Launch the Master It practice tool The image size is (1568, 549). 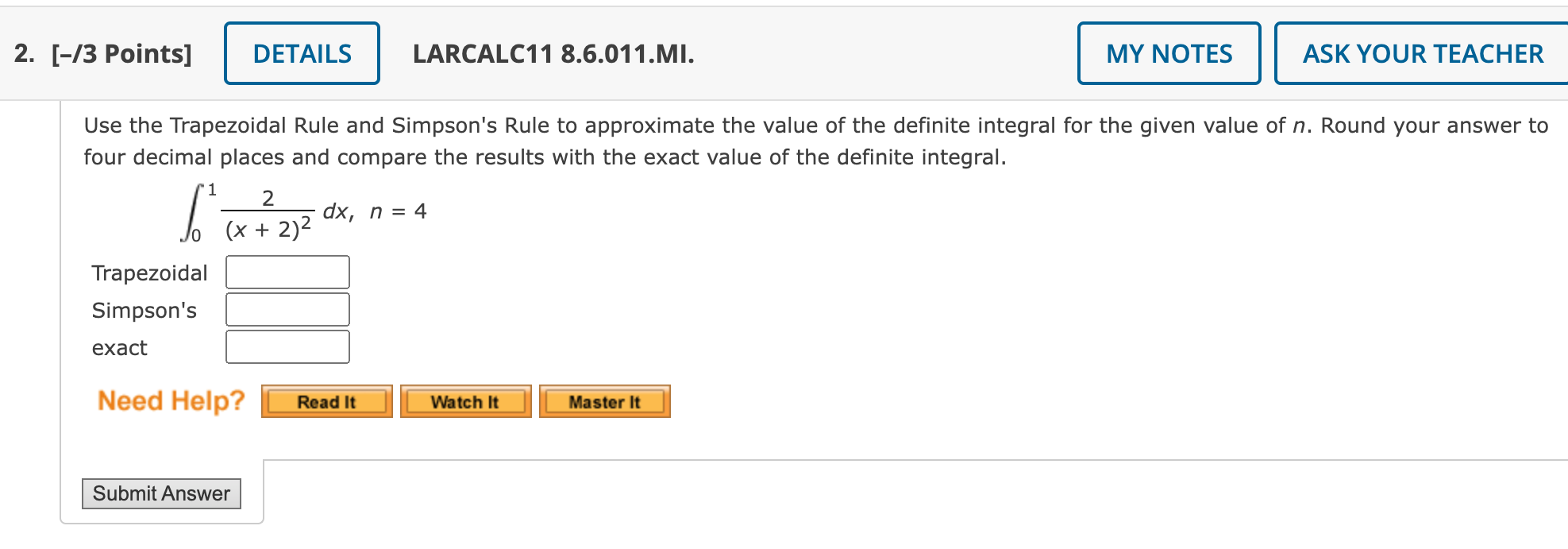[x=605, y=402]
